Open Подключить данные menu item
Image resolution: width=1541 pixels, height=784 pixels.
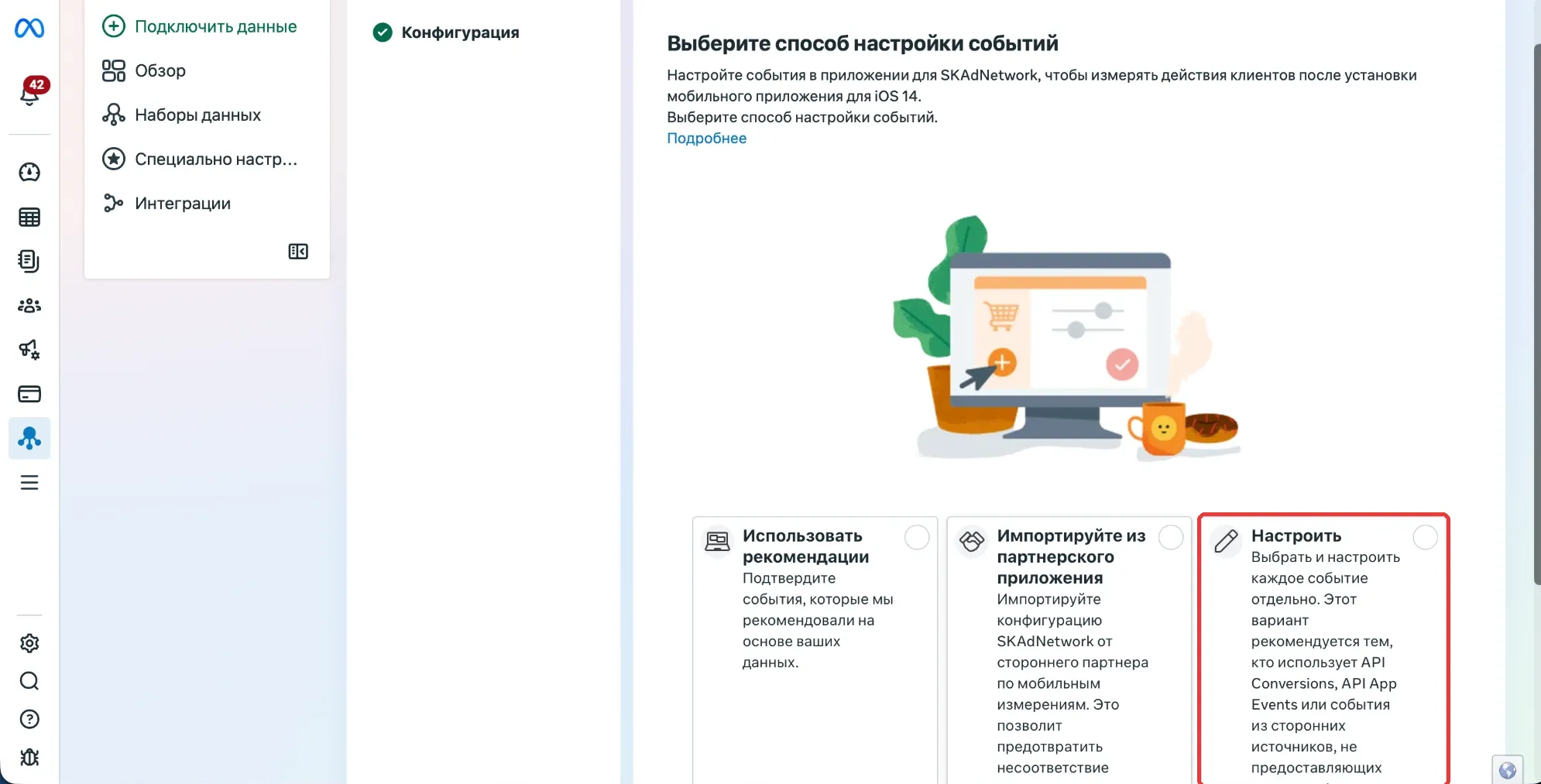point(200,26)
